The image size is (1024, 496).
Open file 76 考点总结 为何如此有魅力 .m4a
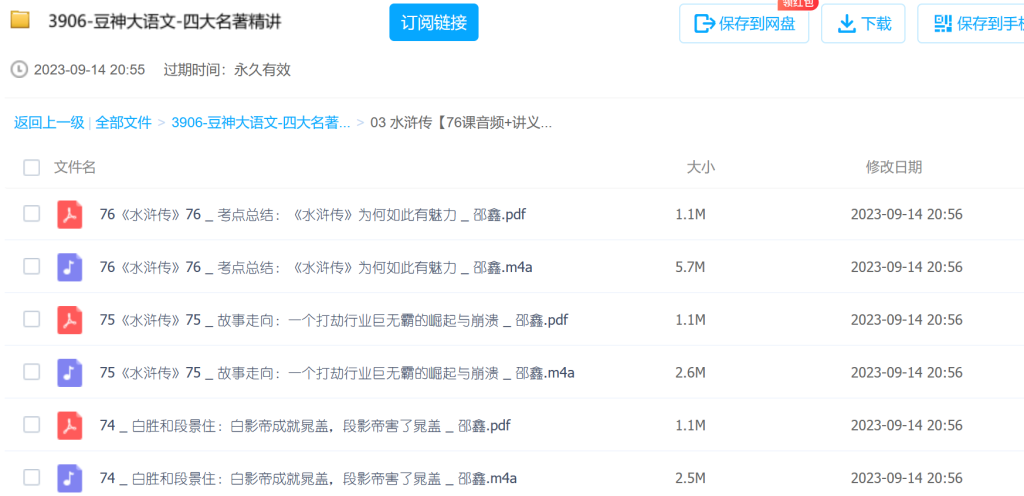pyautogui.click(x=316, y=267)
